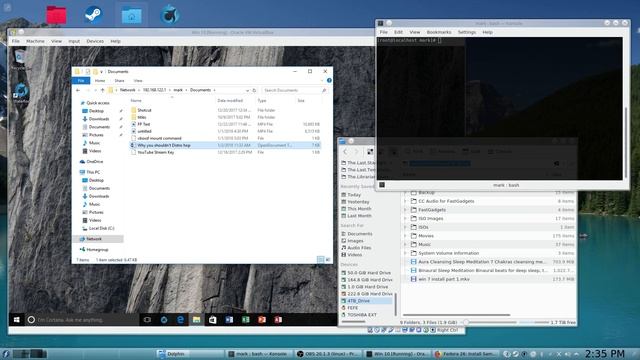Screen dimensions: 640x360
Task: Refresh the Explorer Documents folder
Action: (x=254, y=90)
